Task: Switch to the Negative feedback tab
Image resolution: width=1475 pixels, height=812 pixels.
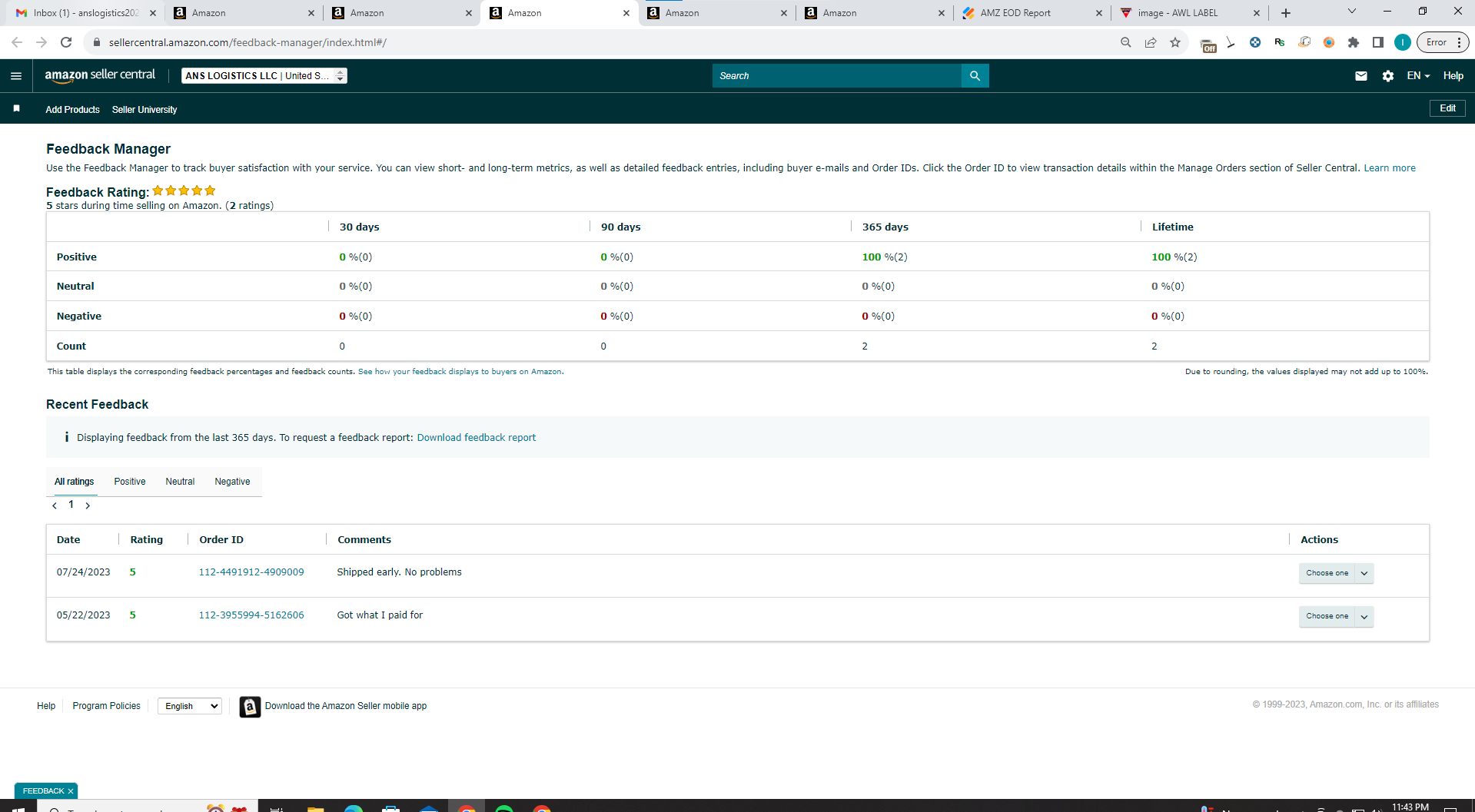Action: (x=232, y=482)
